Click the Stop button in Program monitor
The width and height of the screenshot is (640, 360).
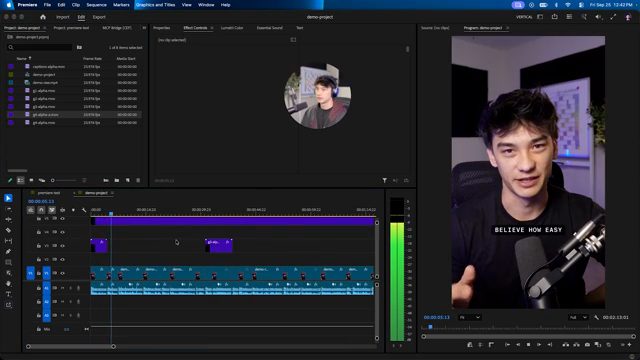pyautogui.click(x=528, y=344)
